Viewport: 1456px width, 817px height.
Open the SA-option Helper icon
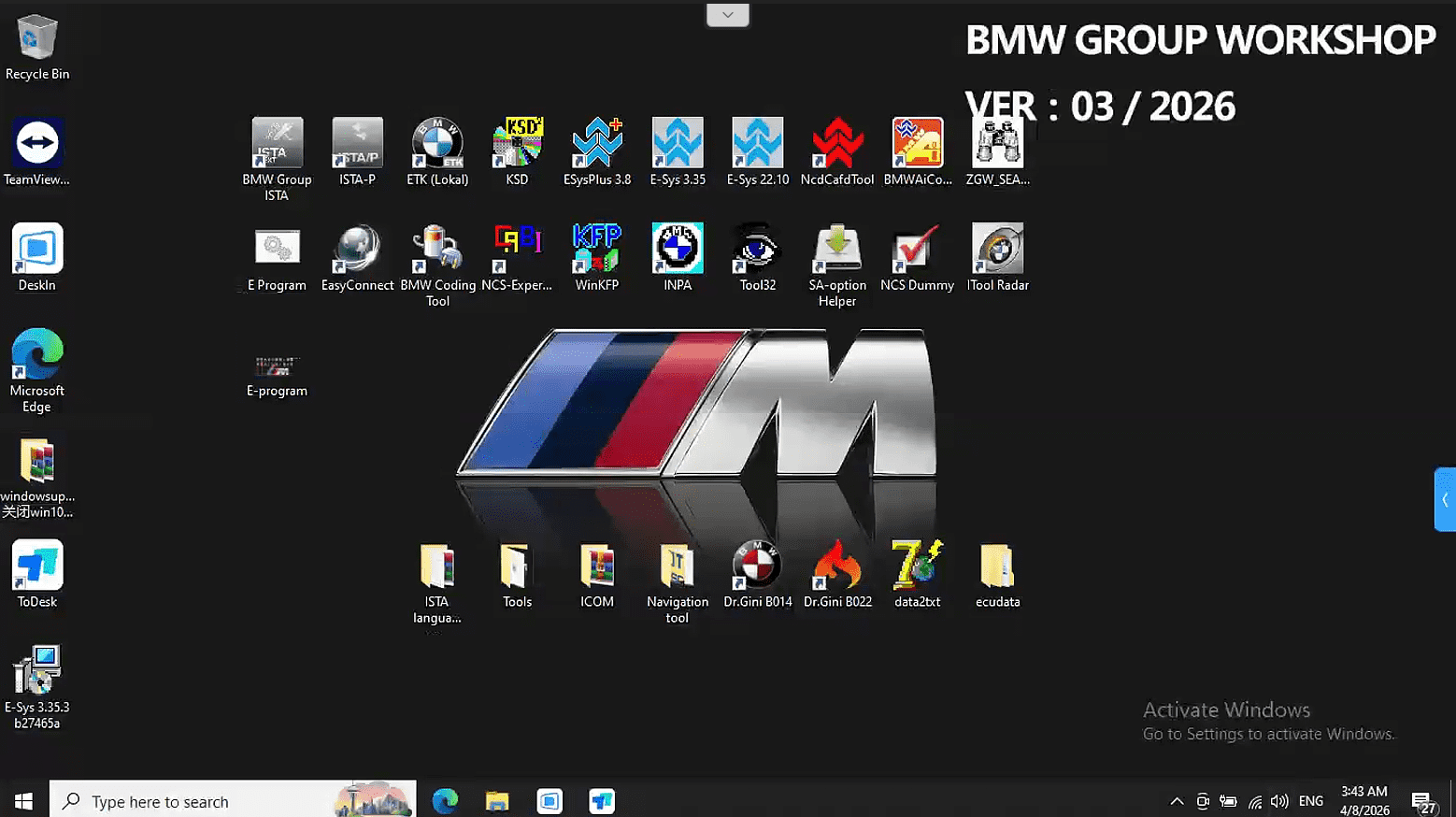click(x=837, y=249)
